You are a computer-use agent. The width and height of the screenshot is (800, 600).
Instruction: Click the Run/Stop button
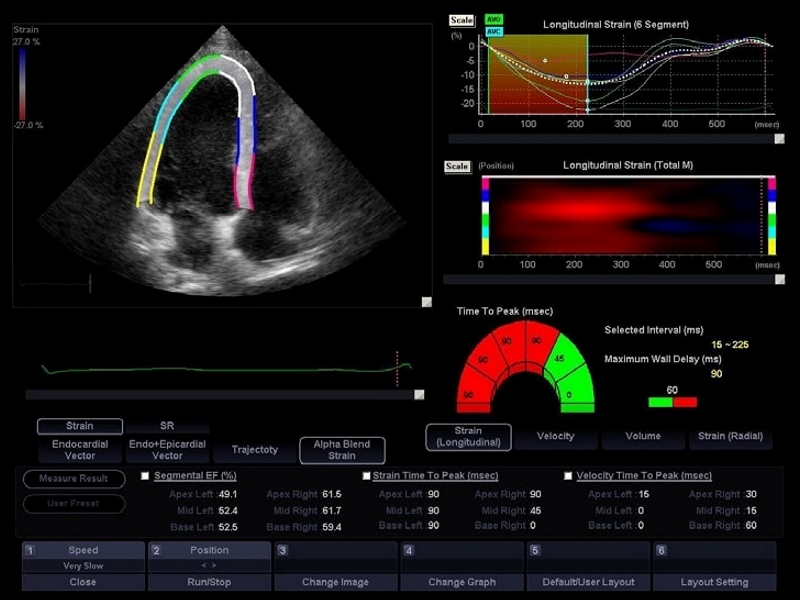[209, 582]
